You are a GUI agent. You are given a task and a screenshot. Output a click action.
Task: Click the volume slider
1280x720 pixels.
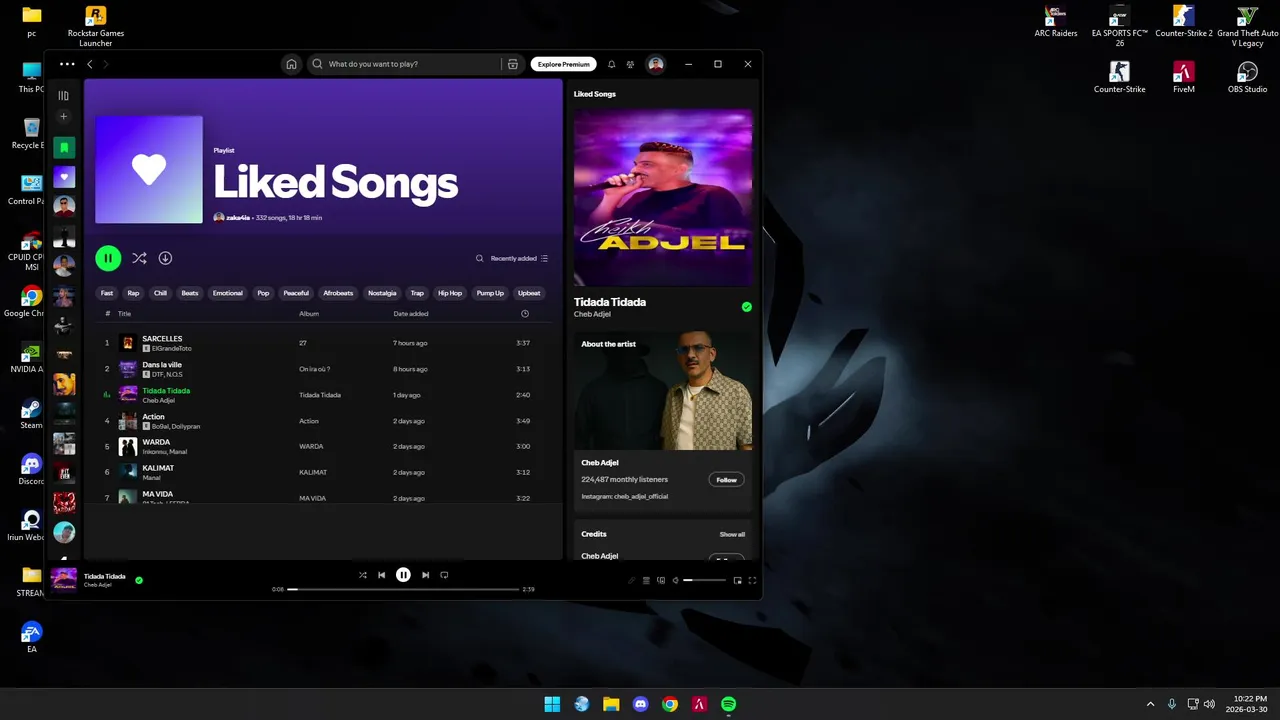(x=704, y=580)
